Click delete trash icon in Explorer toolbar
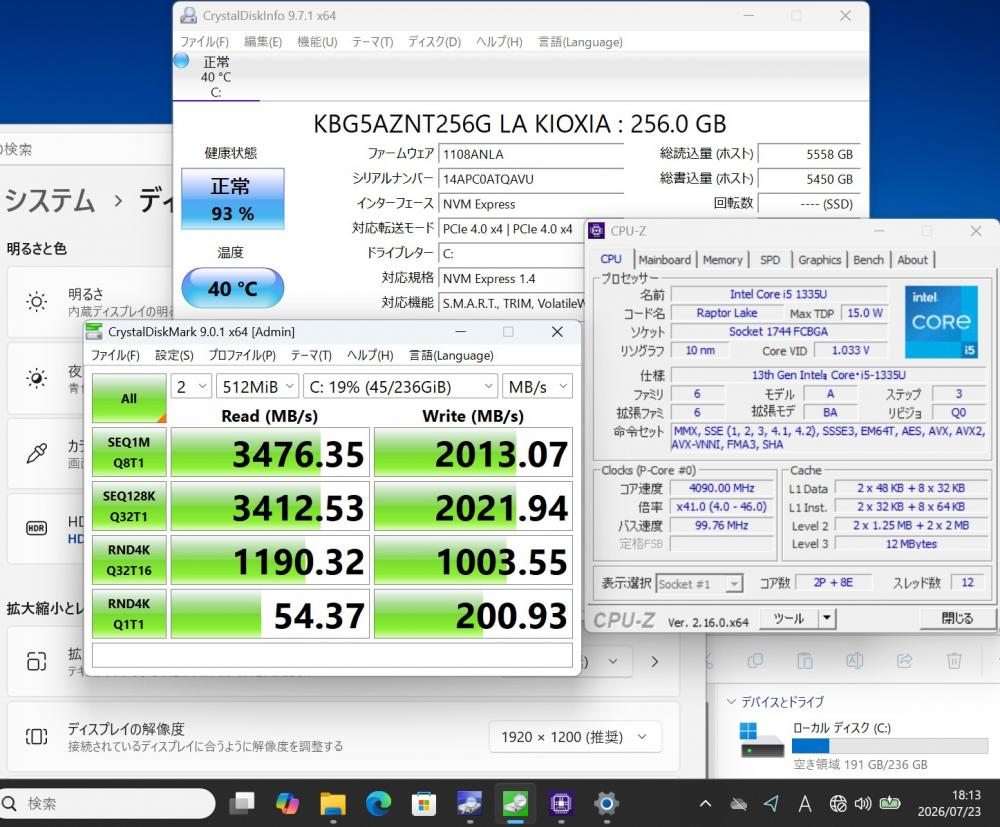The height and width of the screenshot is (827, 1000). click(x=954, y=661)
